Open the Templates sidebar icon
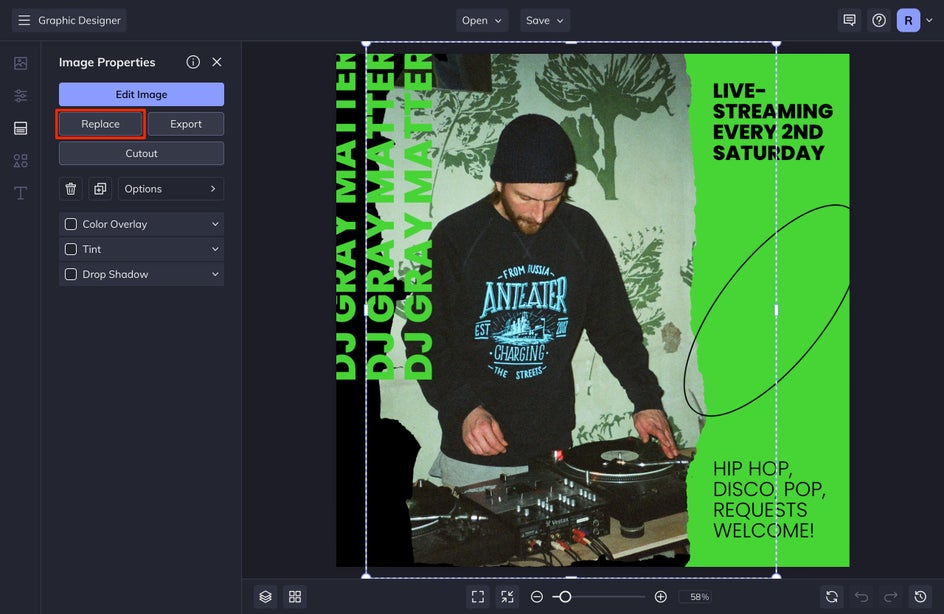This screenshot has height=614, width=944. [x=20, y=128]
